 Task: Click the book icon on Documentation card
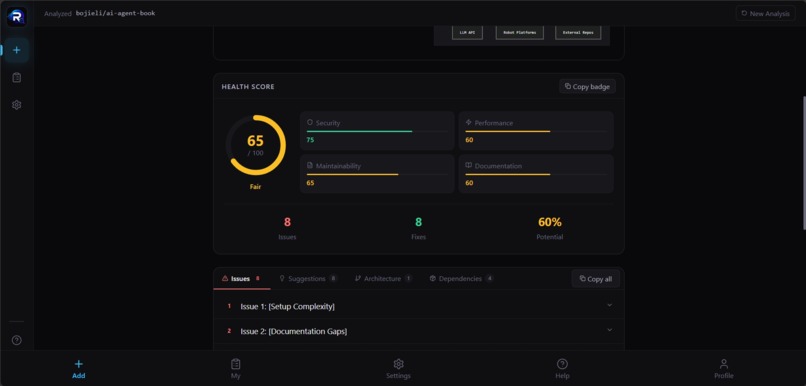(469, 166)
